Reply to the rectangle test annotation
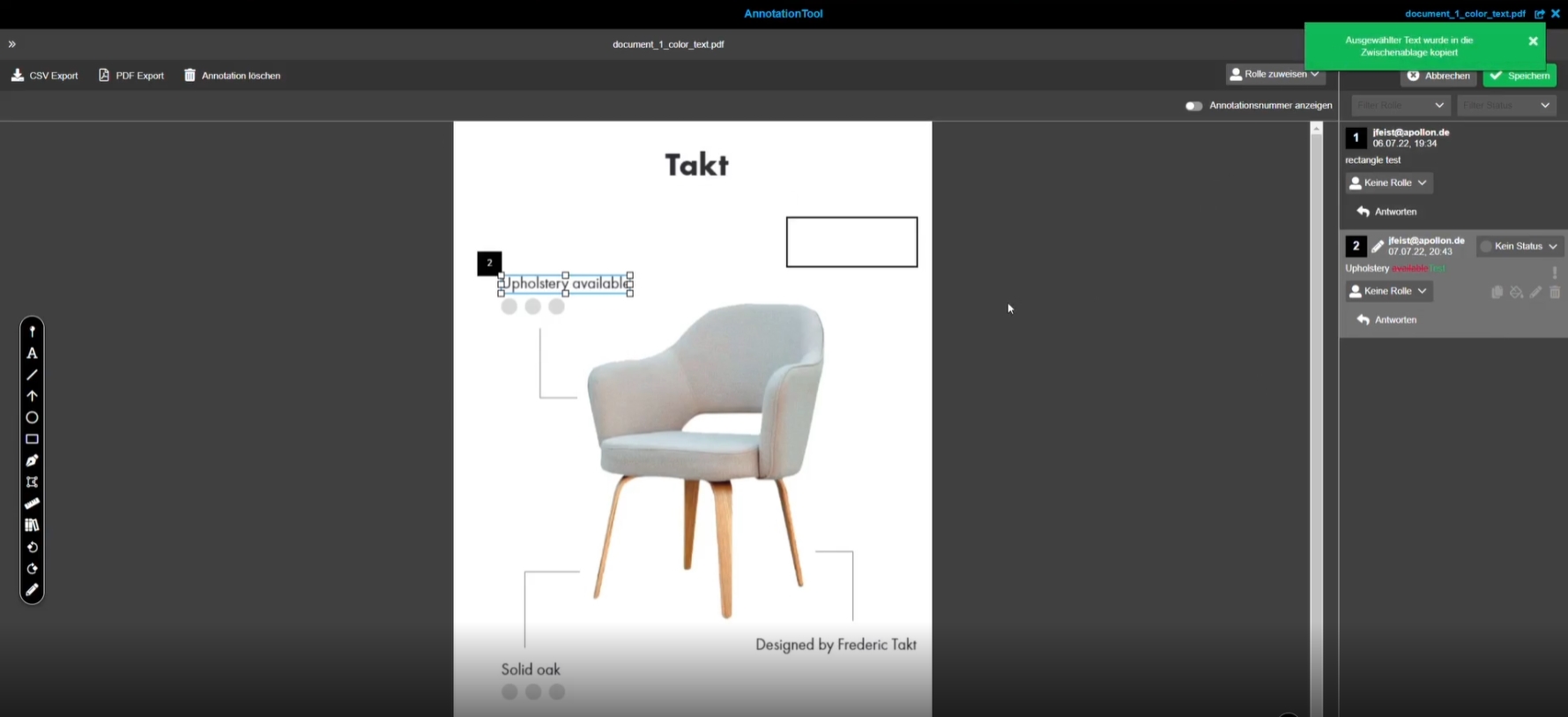1568x717 pixels. (x=1387, y=212)
